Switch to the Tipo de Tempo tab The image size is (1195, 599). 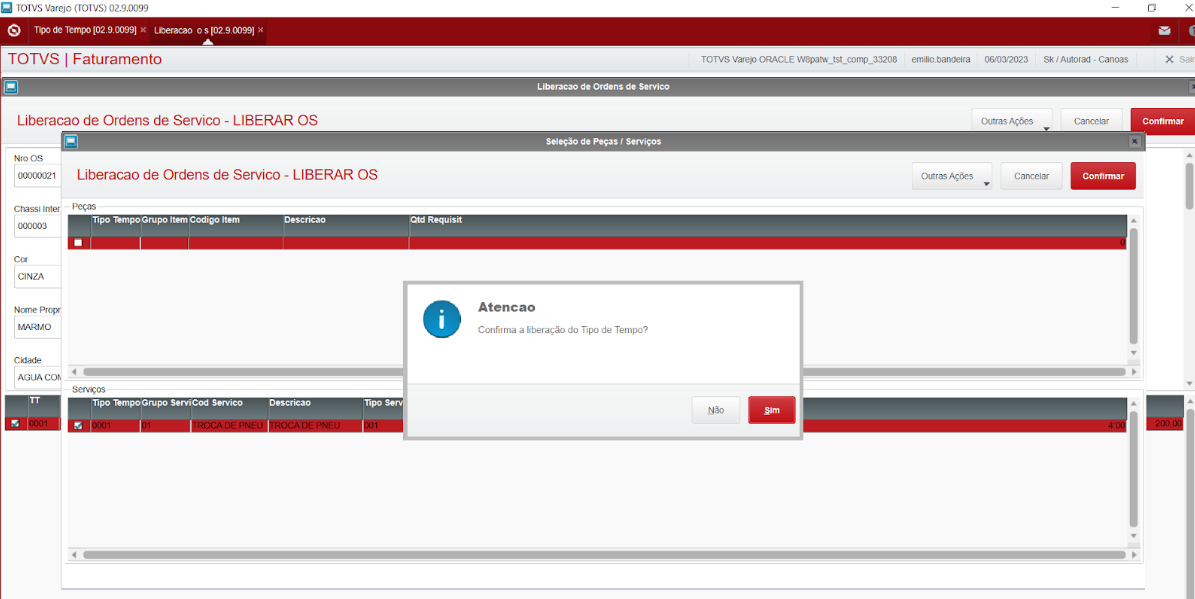tap(85, 30)
